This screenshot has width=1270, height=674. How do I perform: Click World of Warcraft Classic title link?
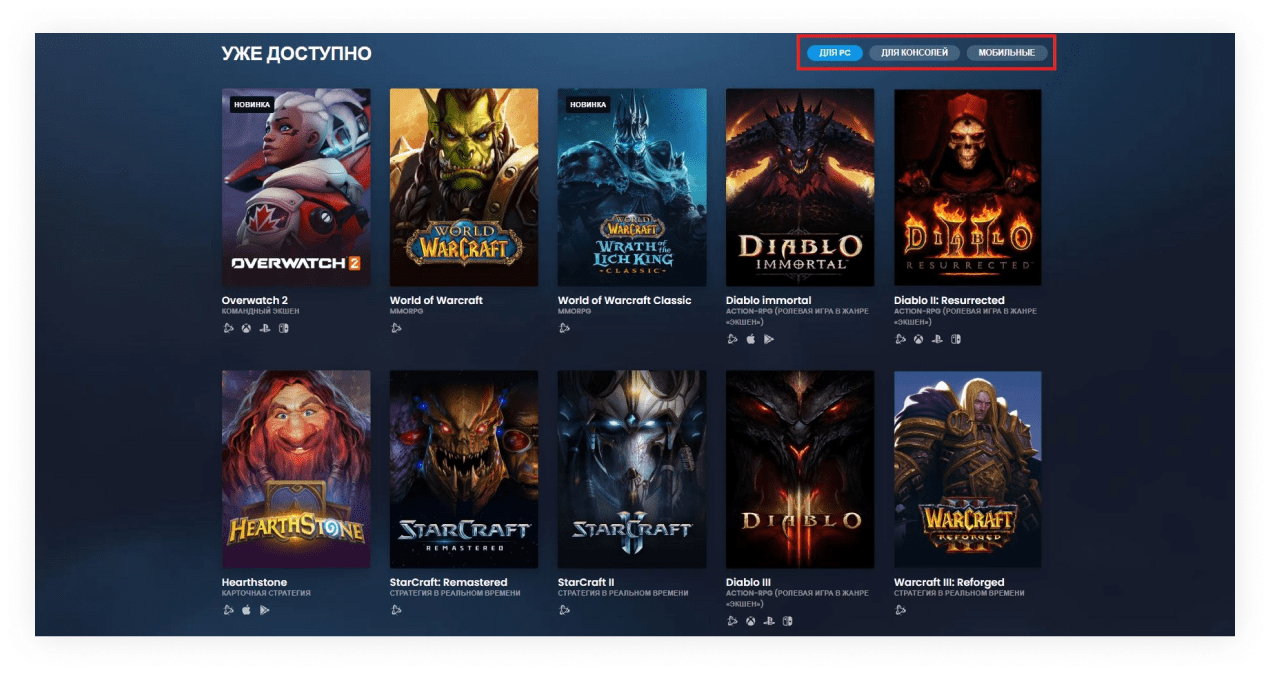624,300
